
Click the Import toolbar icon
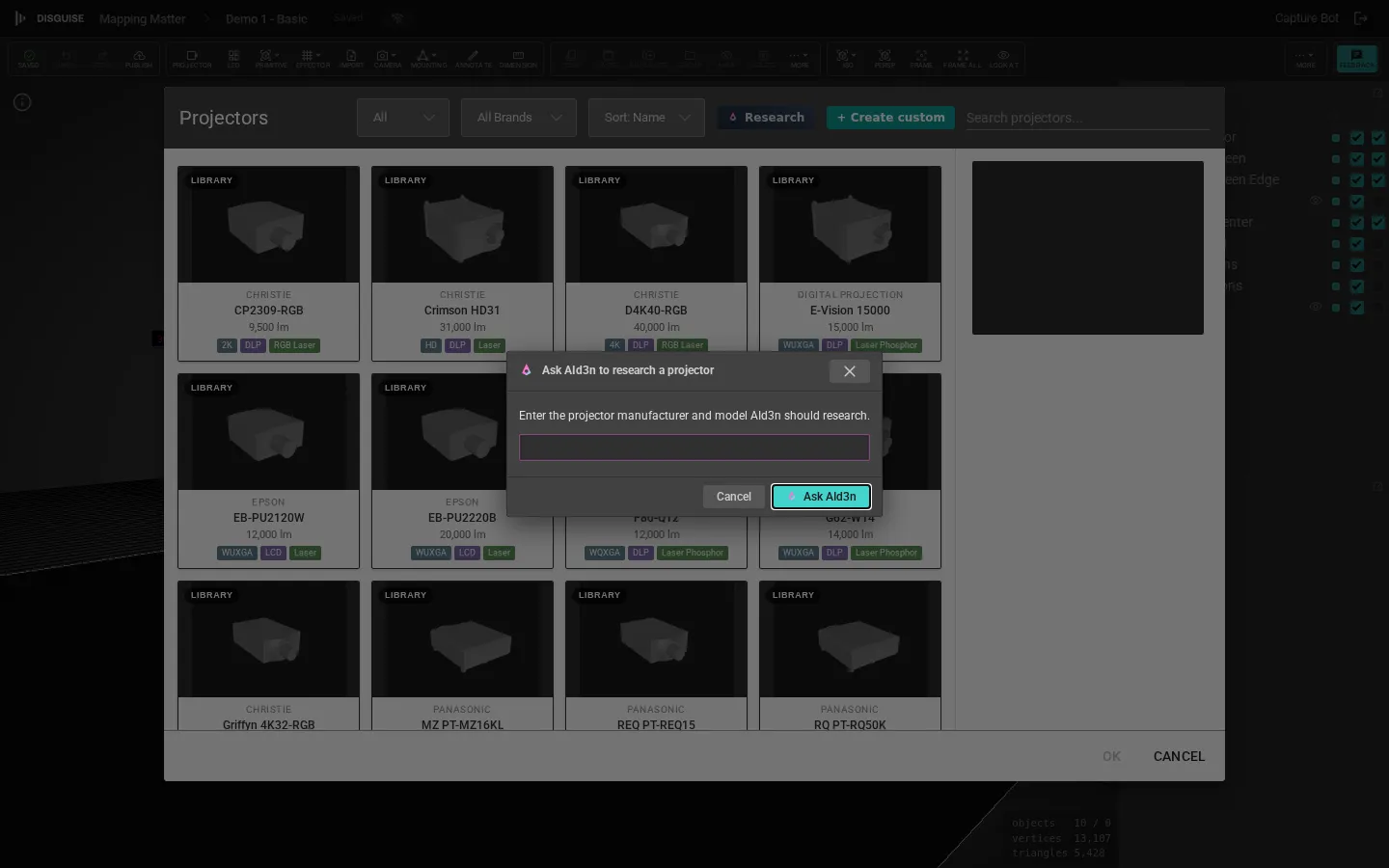point(351,58)
